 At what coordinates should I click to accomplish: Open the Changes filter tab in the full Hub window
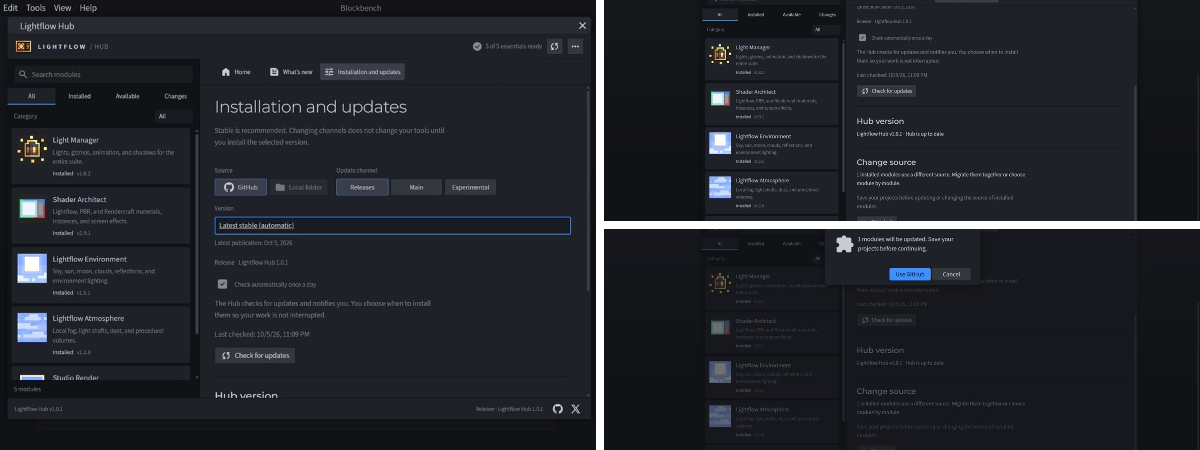tap(175, 96)
